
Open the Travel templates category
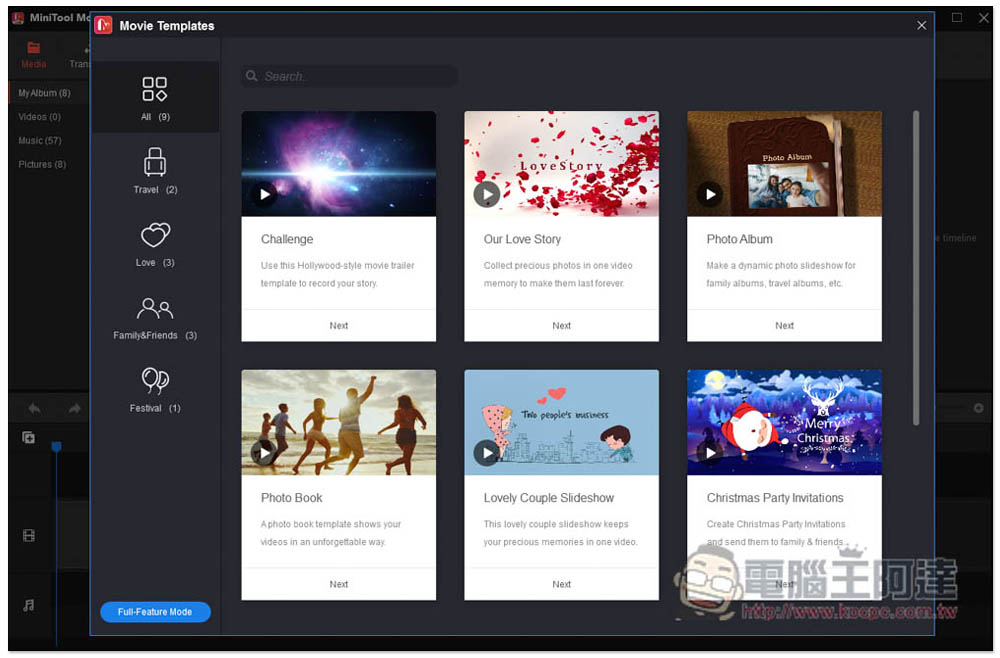pos(155,162)
